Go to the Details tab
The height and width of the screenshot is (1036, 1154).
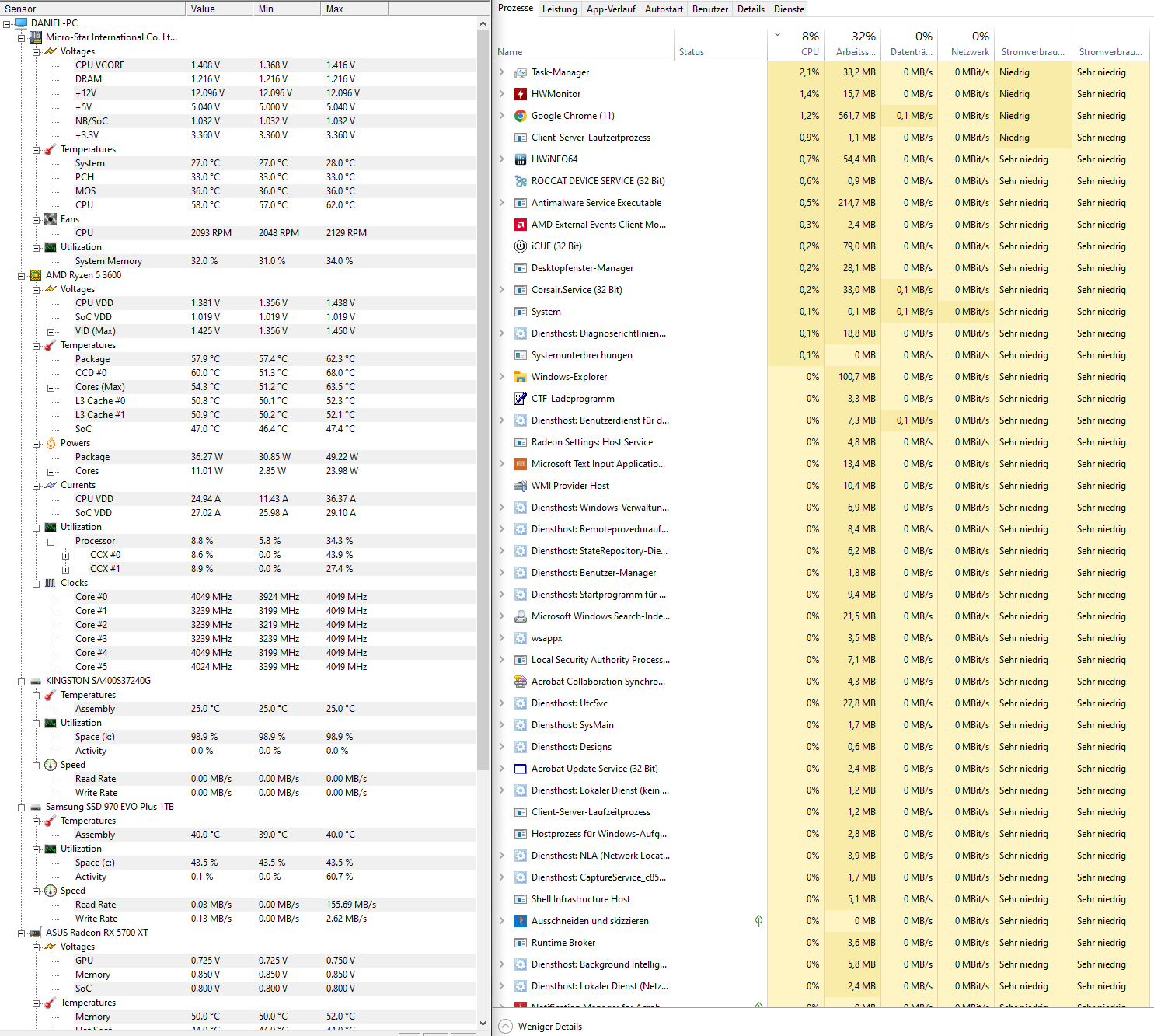click(x=751, y=9)
